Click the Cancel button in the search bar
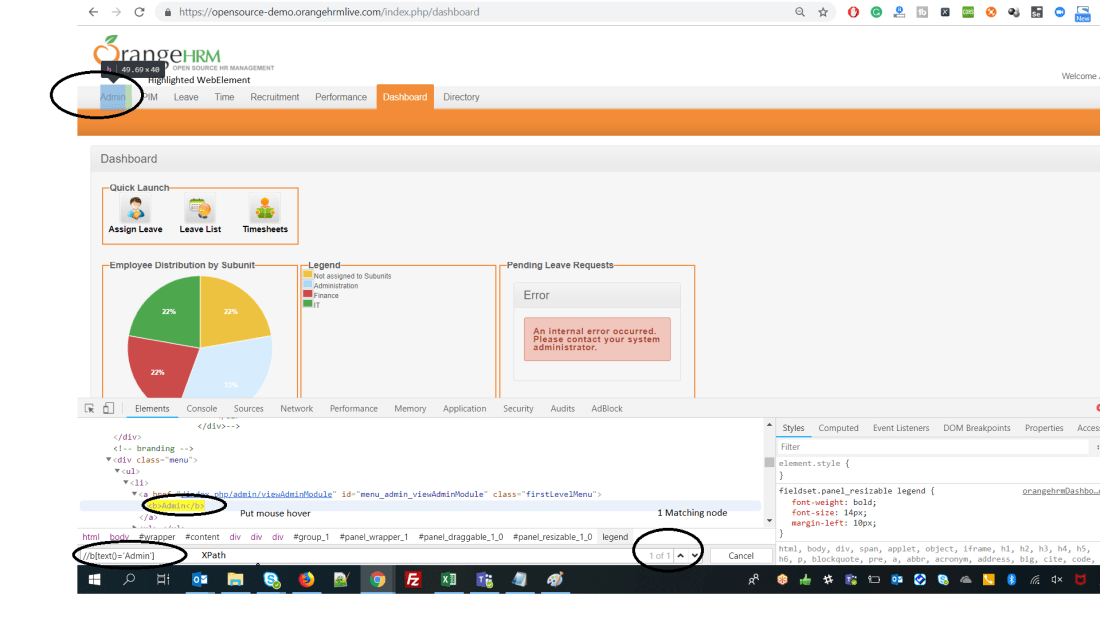The height and width of the screenshot is (619, 1100). pyautogui.click(x=741, y=554)
